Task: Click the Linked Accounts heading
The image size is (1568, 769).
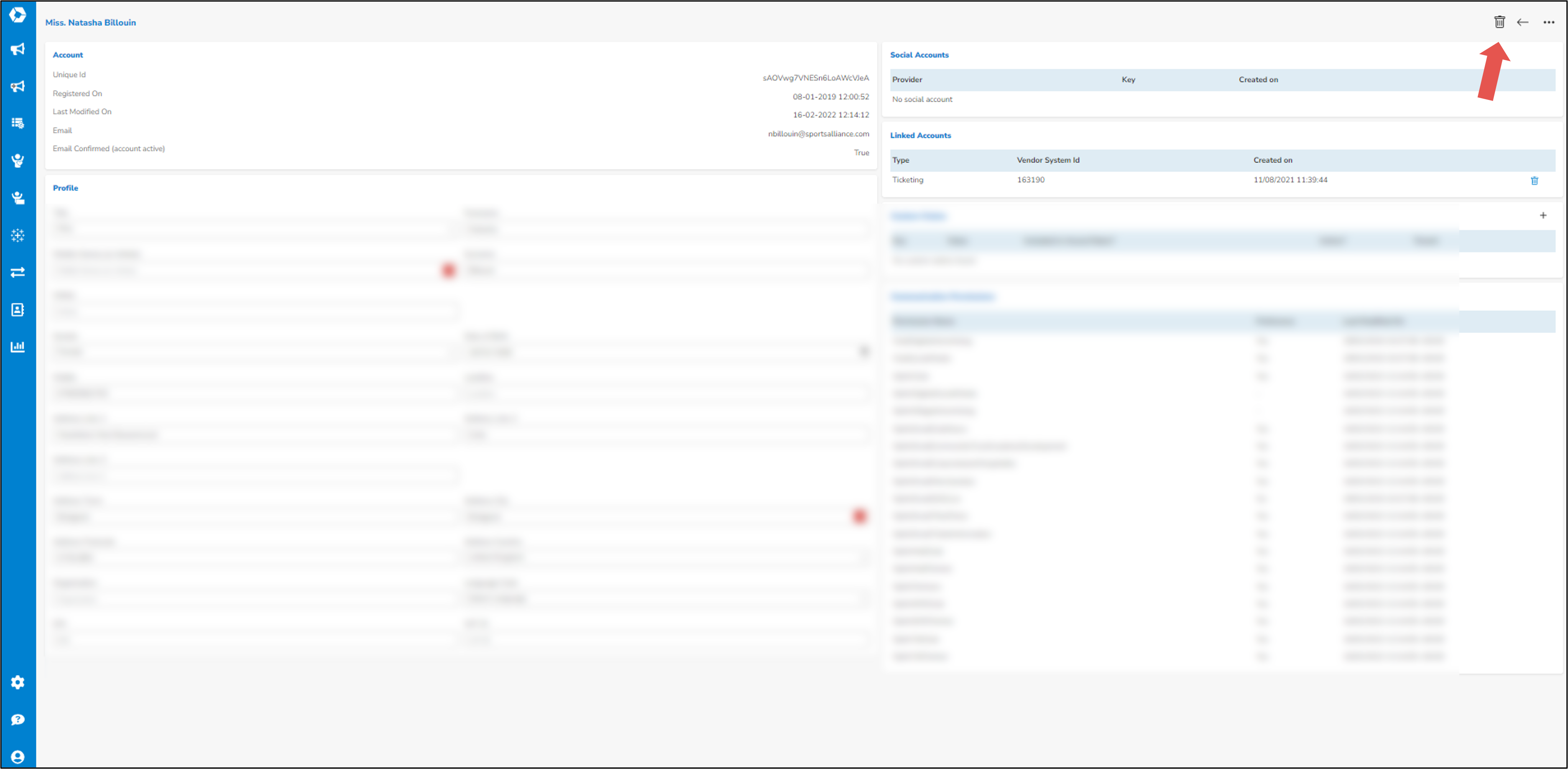Action: [x=920, y=135]
